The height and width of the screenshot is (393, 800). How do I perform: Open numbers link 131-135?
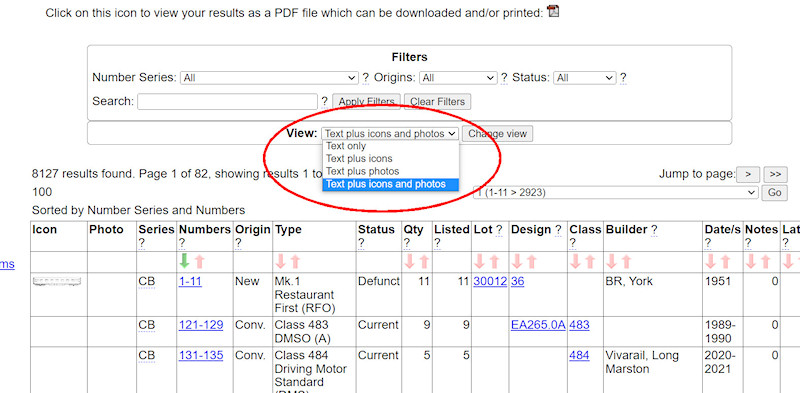(201, 356)
